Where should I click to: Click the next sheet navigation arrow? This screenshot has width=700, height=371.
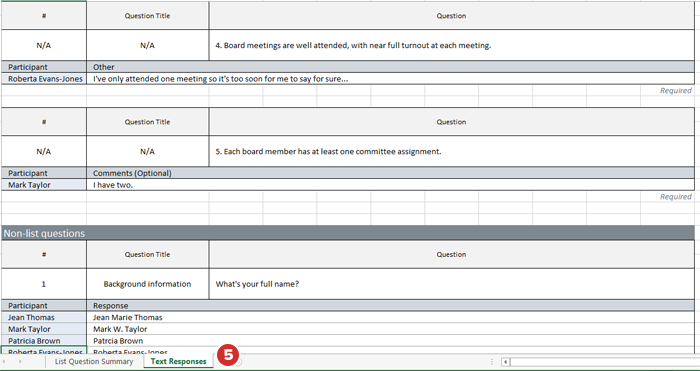click(x=20, y=362)
